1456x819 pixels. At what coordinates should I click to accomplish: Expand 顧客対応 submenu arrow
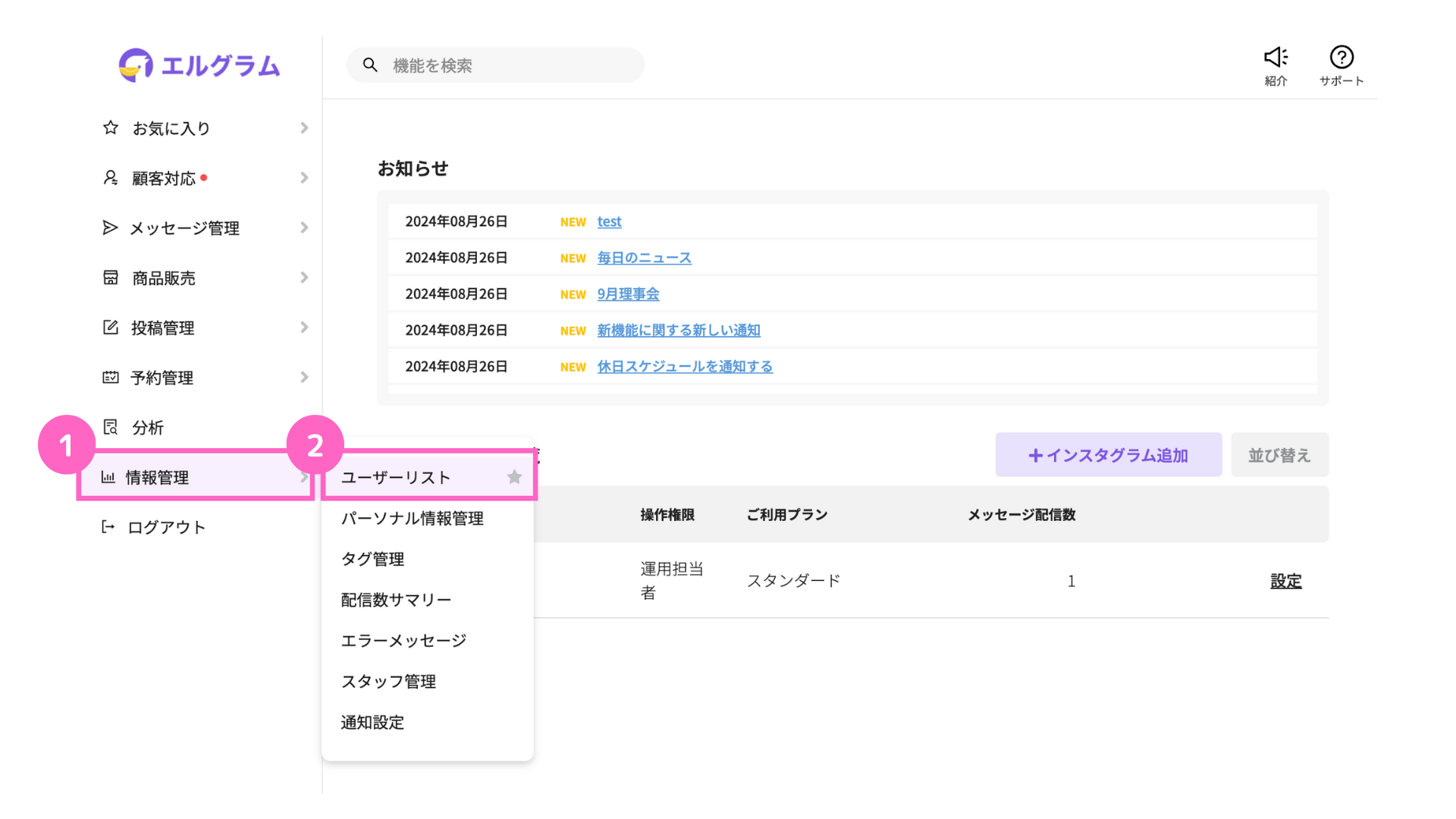(x=304, y=177)
